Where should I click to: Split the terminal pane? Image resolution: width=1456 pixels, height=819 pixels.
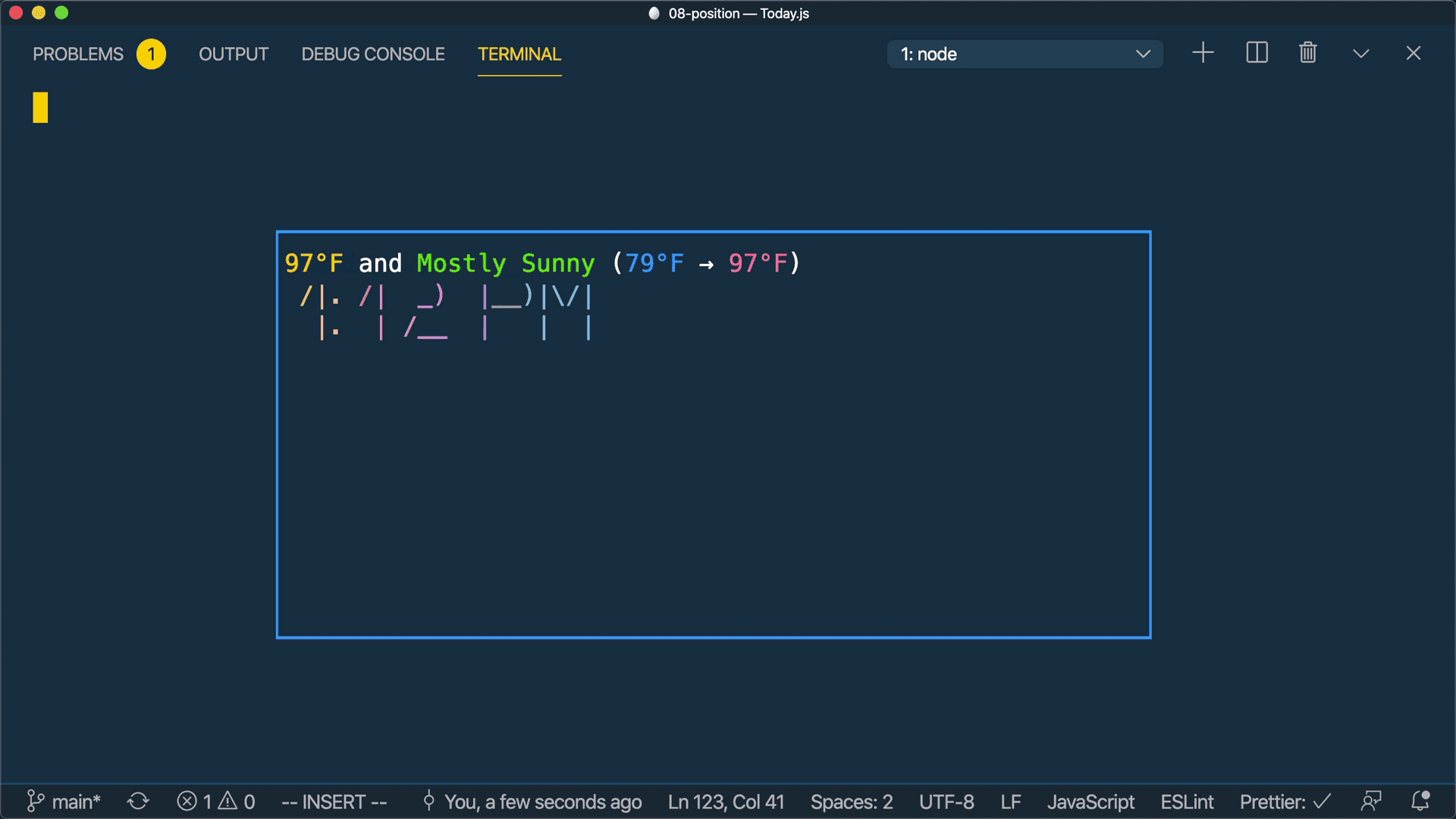pyautogui.click(x=1257, y=53)
